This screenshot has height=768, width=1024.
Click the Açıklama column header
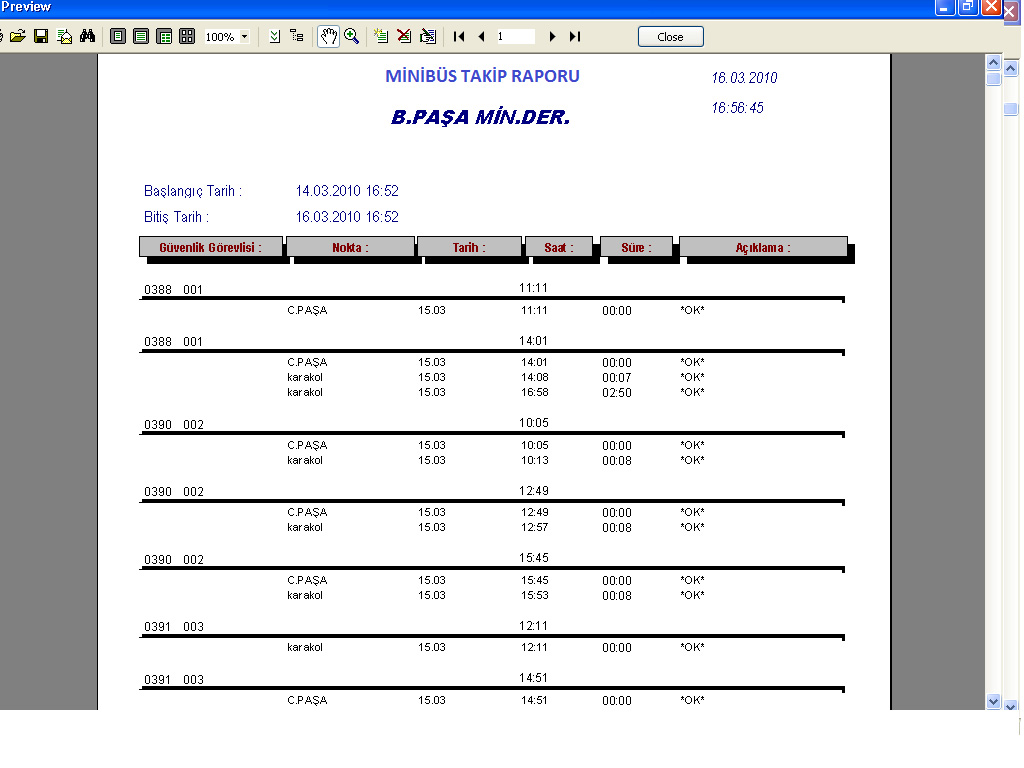click(763, 247)
